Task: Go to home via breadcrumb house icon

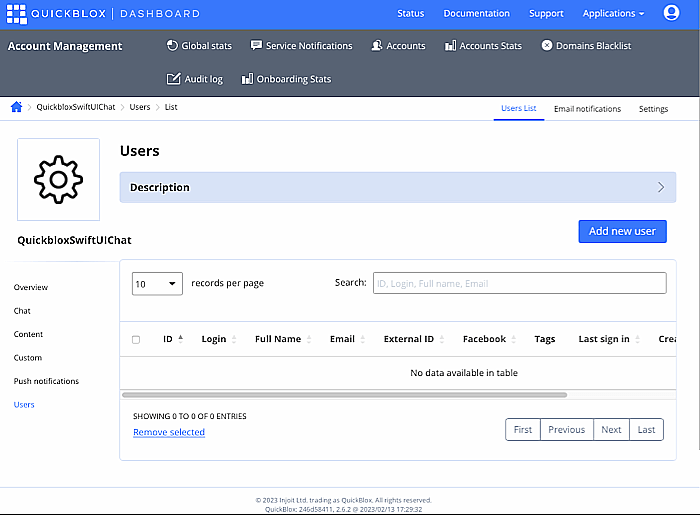Action: 17,107
